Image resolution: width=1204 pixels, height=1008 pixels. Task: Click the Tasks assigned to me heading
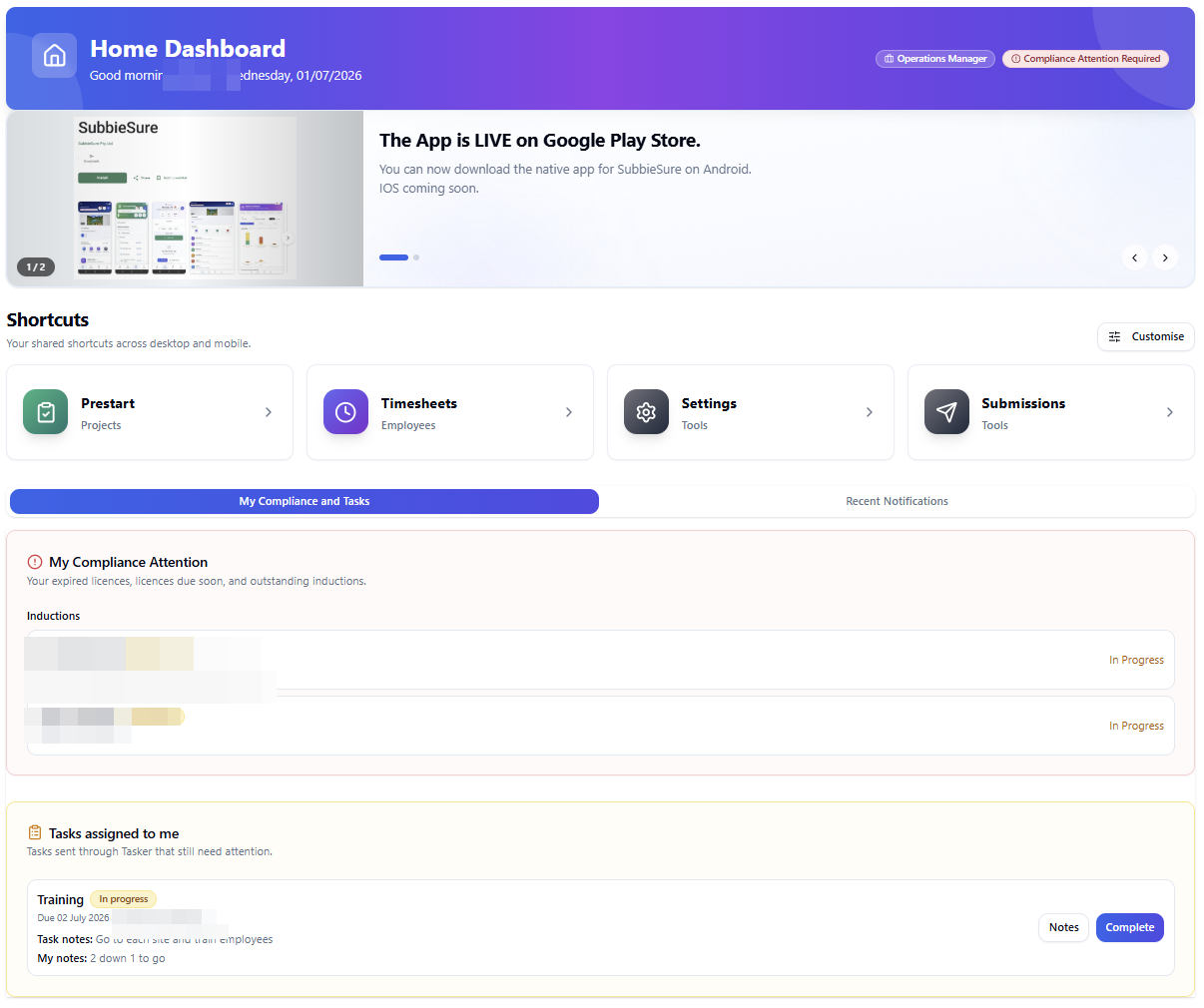[x=114, y=833]
